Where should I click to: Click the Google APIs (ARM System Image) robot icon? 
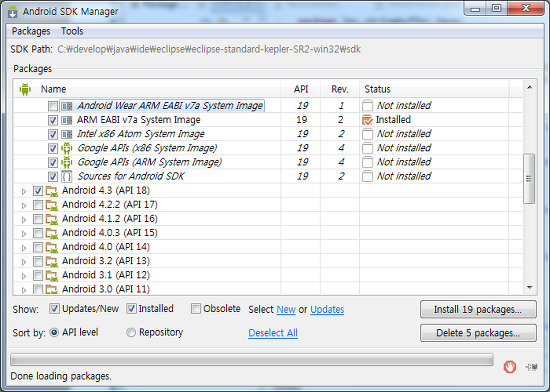click(x=67, y=162)
